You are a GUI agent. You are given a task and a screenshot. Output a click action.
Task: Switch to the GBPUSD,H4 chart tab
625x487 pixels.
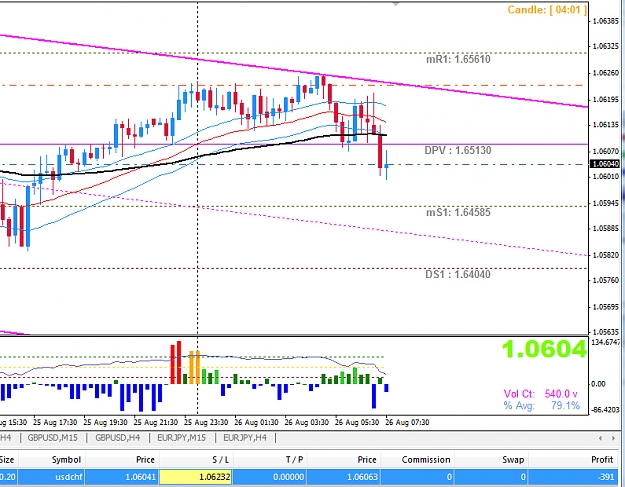click(x=118, y=438)
